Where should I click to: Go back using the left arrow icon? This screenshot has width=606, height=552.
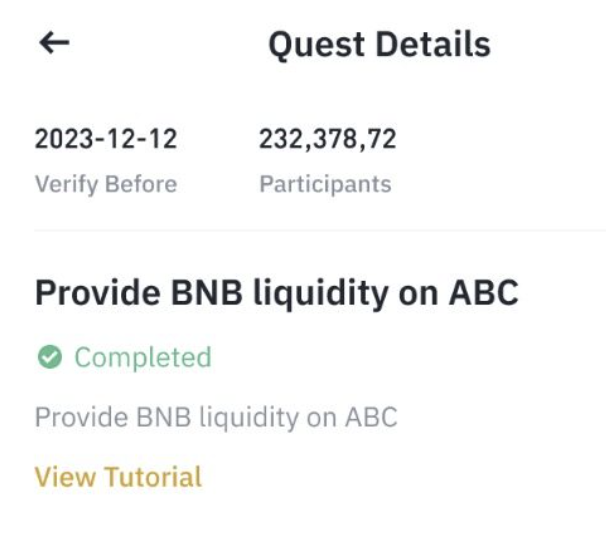coord(54,43)
